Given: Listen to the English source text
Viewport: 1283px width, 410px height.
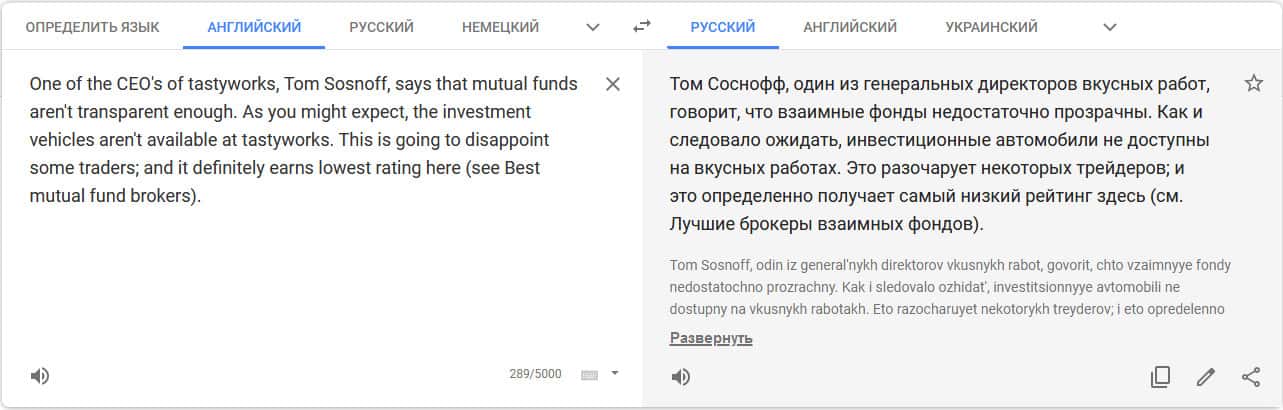Looking at the screenshot, I should [39, 376].
